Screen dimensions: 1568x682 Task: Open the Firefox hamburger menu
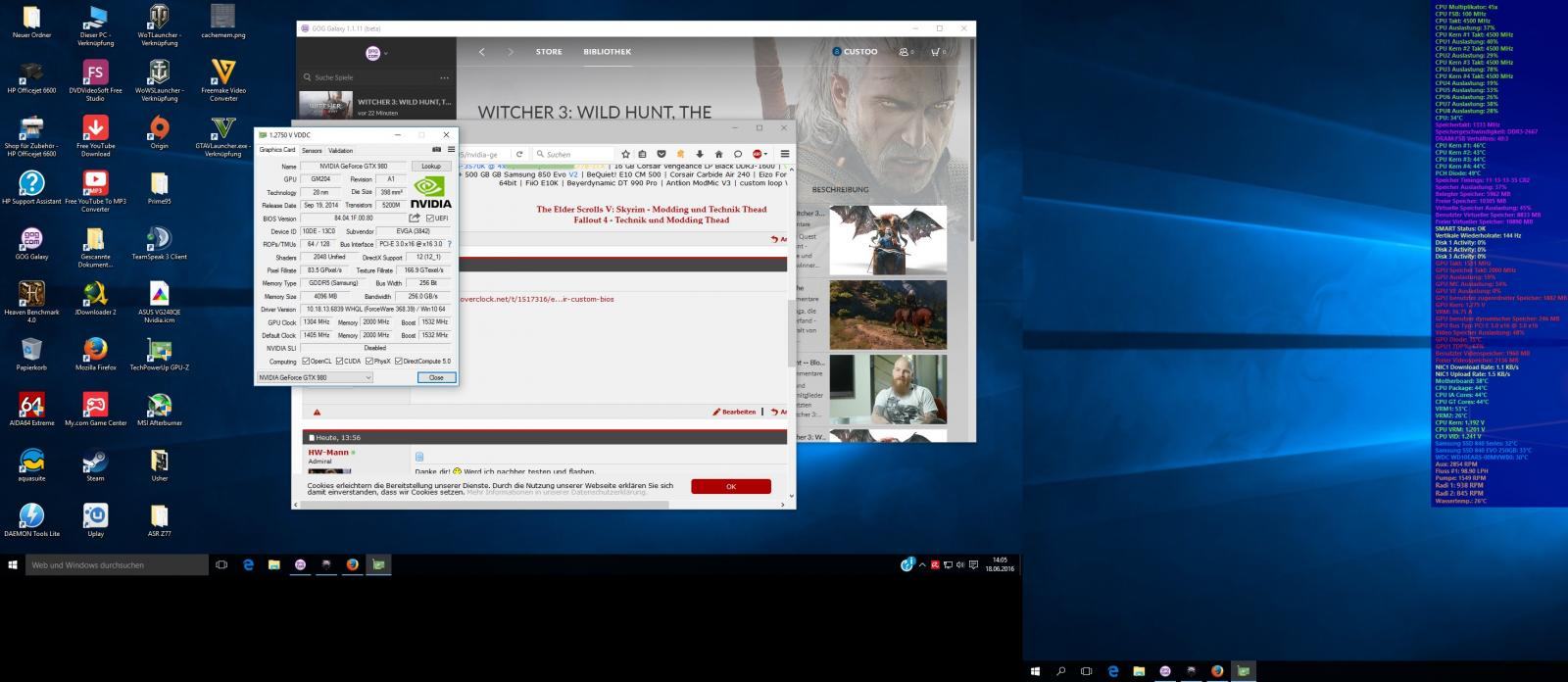click(784, 154)
